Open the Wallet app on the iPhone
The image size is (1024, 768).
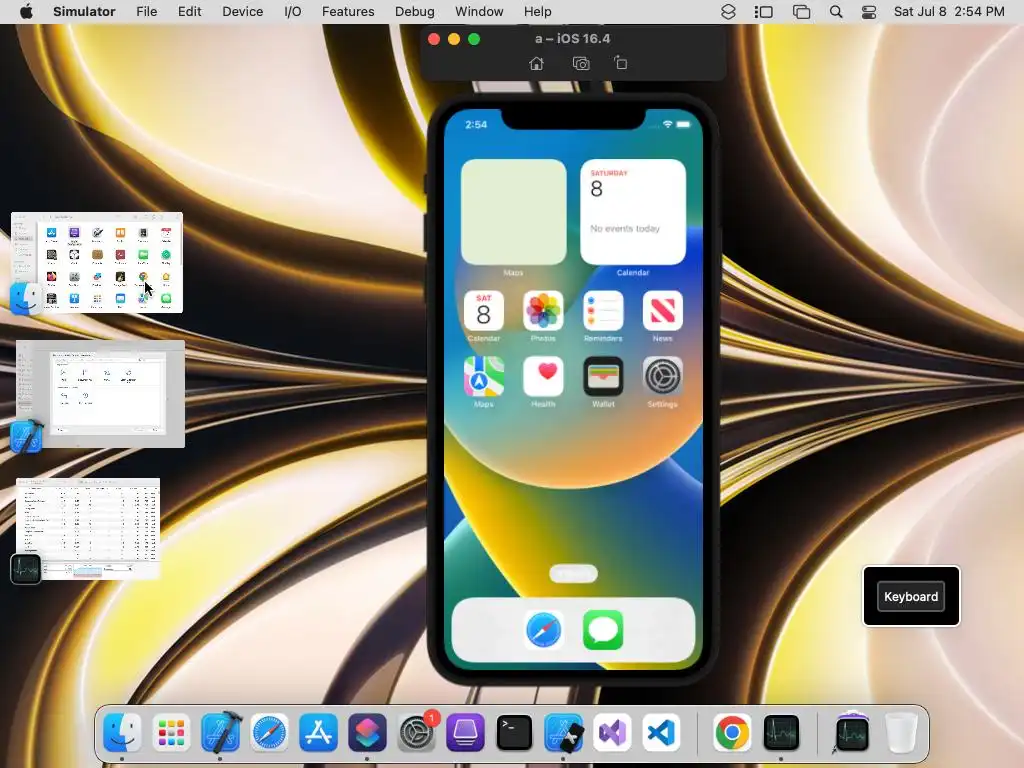[x=603, y=376]
